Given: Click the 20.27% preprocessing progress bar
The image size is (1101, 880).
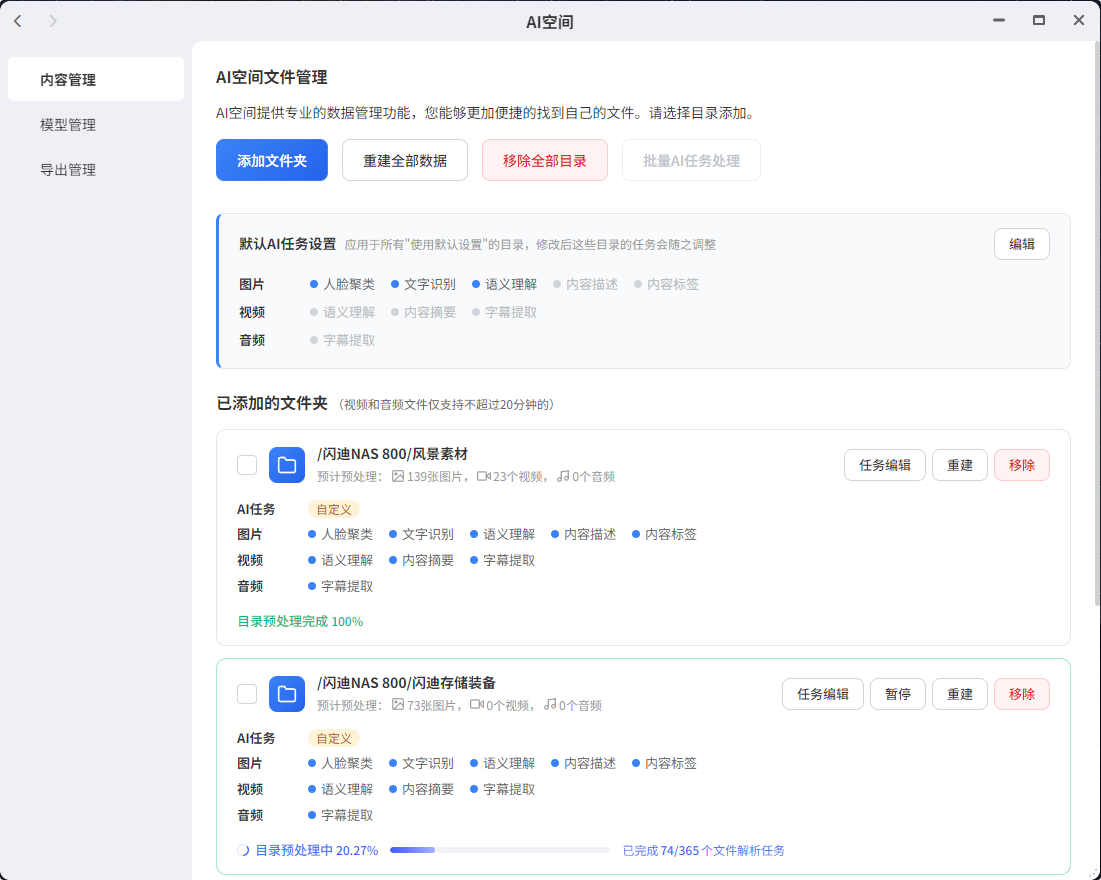Looking at the screenshot, I should pyautogui.click(x=500, y=851).
